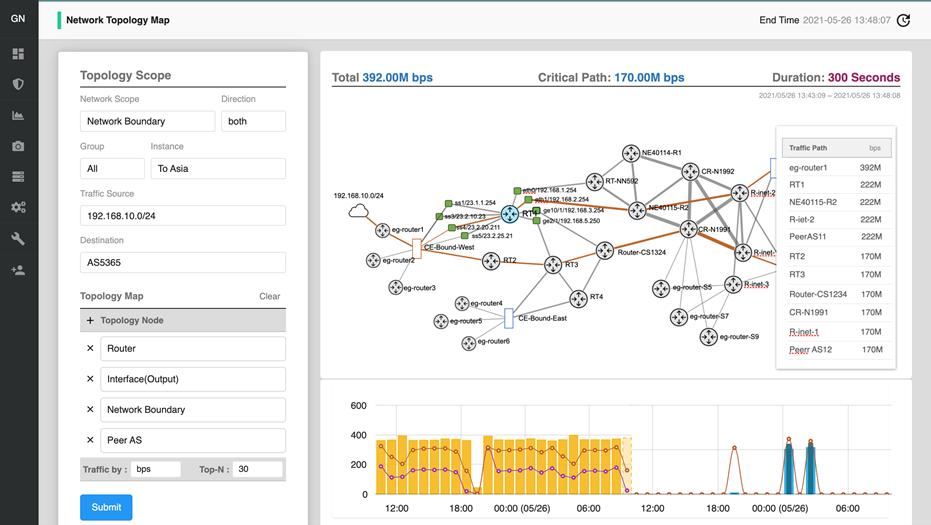Open the gears settings icon in sidebar
Image resolution: width=931 pixels, height=525 pixels.
pos(18,208)
